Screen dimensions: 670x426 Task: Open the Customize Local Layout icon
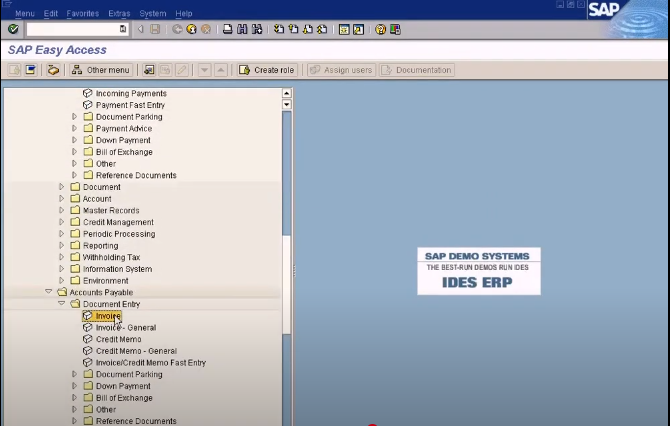click(395, 29)
